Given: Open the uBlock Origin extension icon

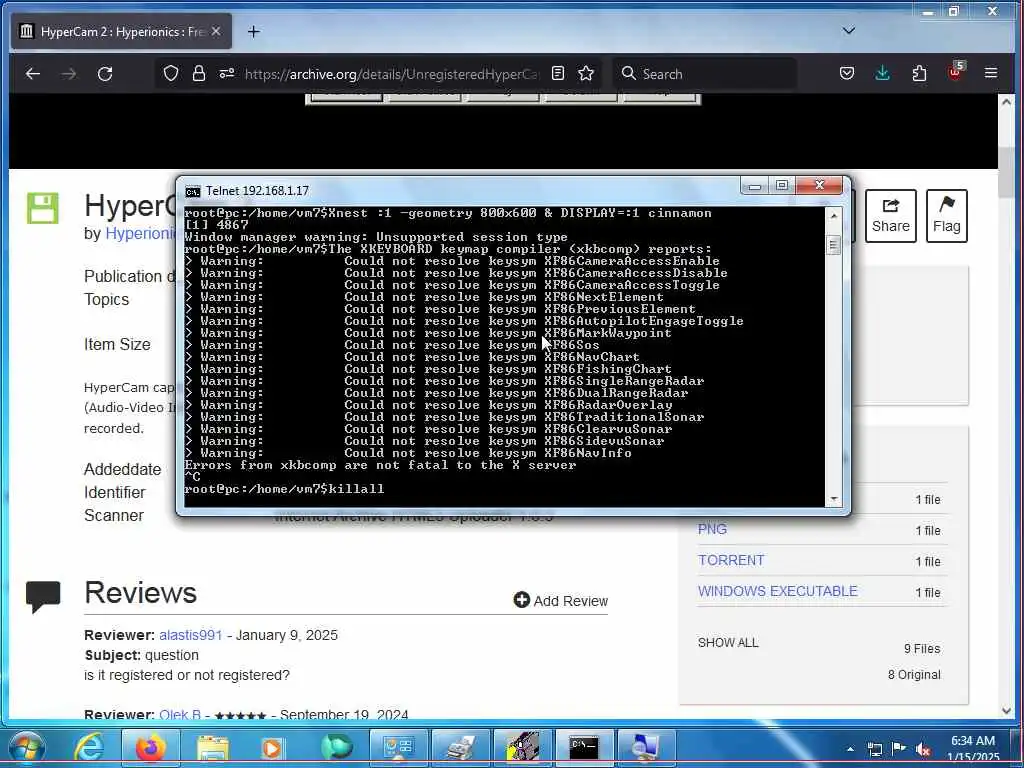Looking at the screenshot, I should coord(955,72).
